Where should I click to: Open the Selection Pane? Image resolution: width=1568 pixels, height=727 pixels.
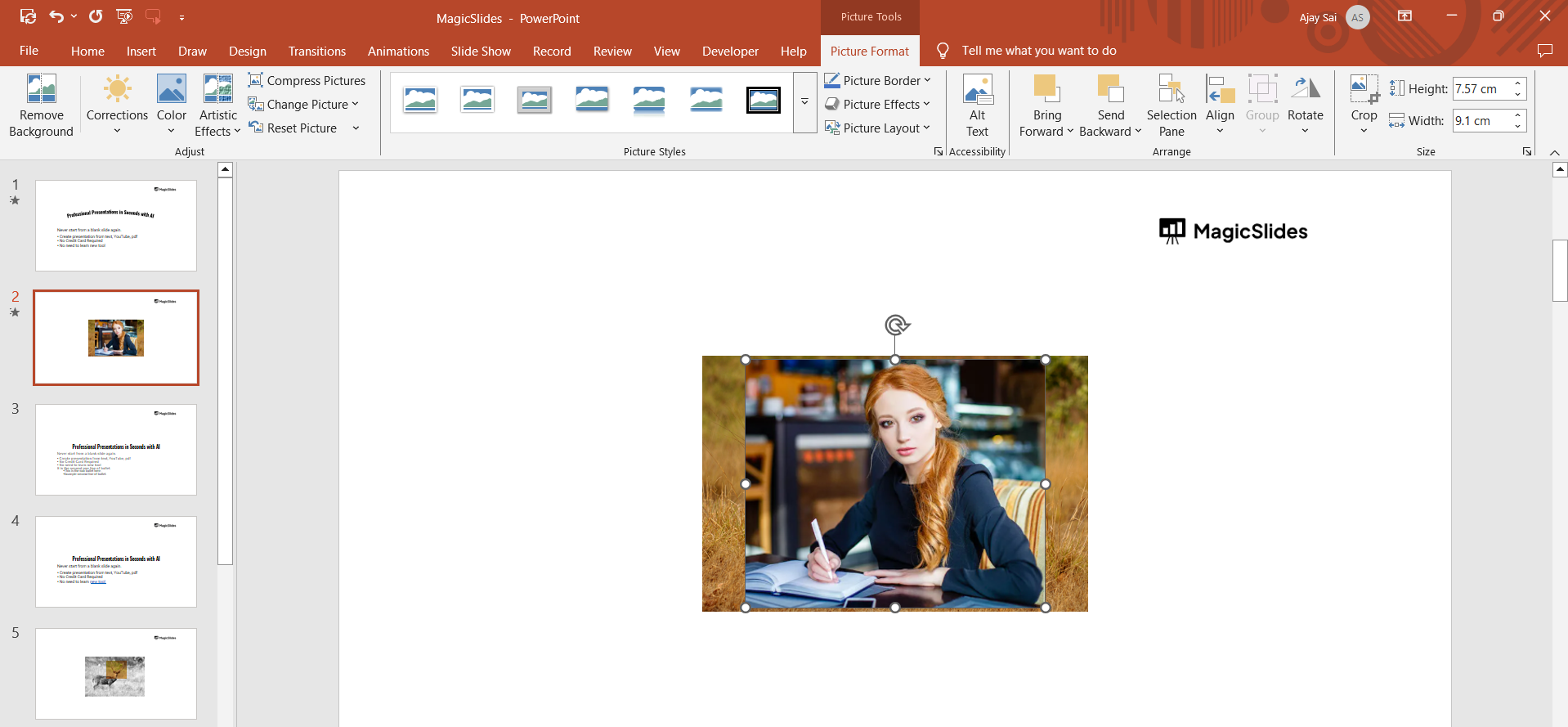click(1172, 105)
